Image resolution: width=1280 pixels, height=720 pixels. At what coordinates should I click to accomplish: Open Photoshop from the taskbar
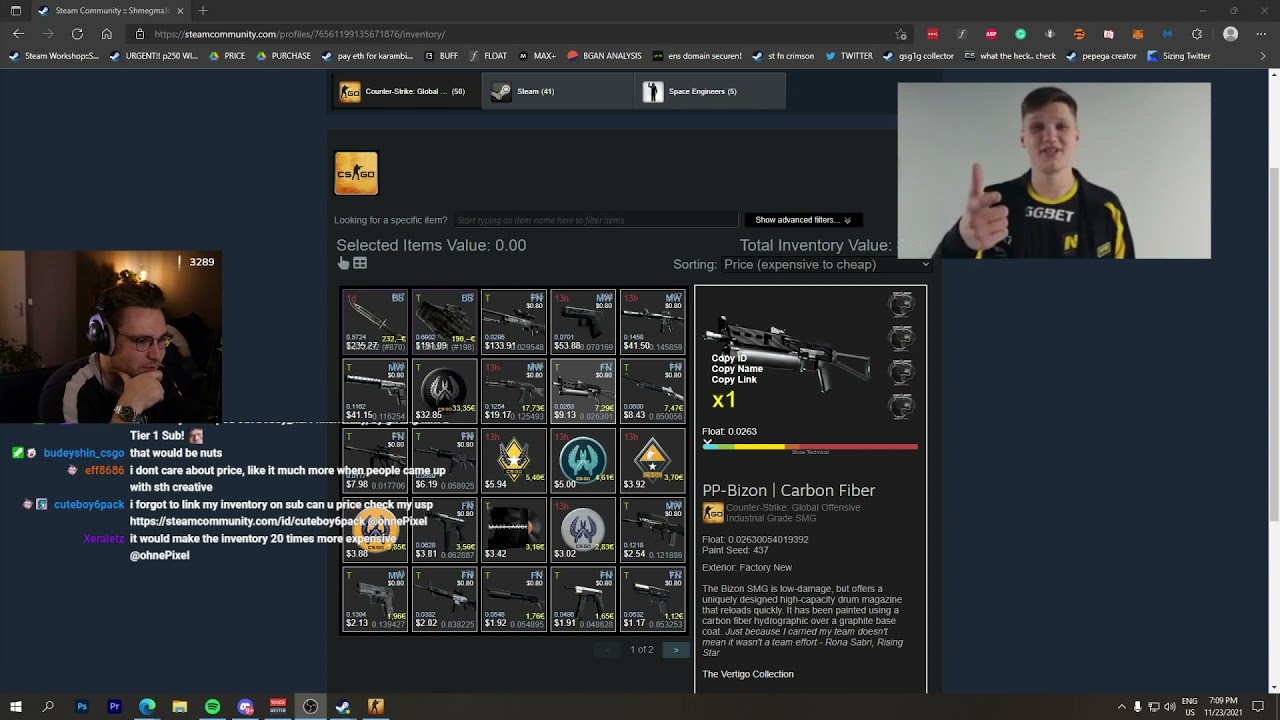82,707
